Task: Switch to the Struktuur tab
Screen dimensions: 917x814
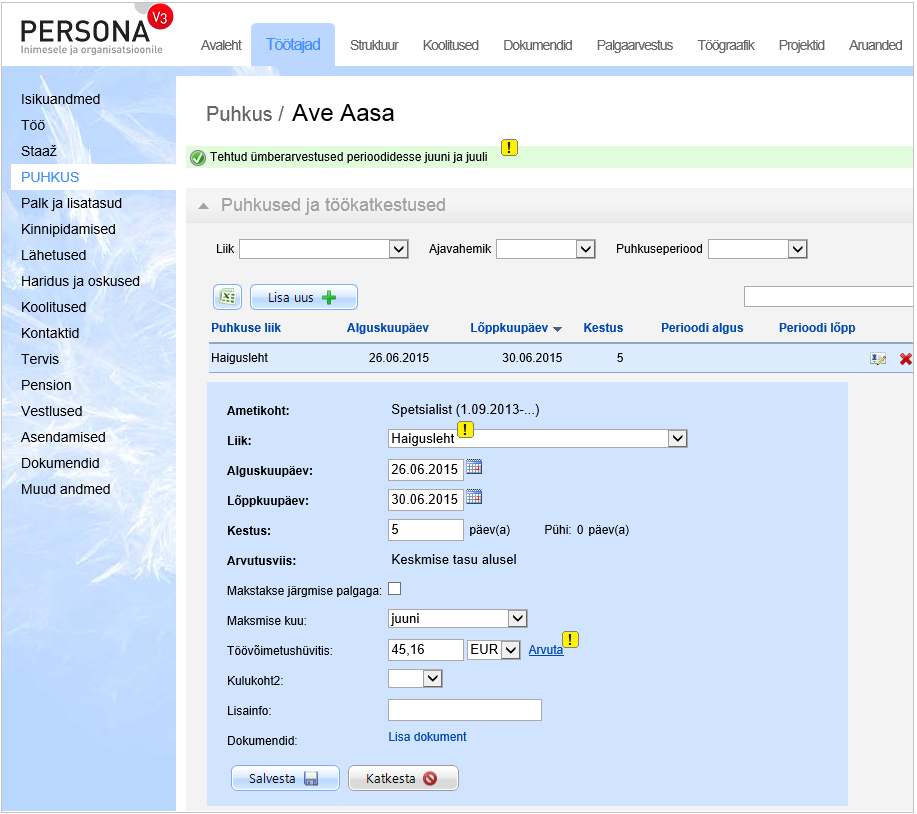Action: (374, 45)
